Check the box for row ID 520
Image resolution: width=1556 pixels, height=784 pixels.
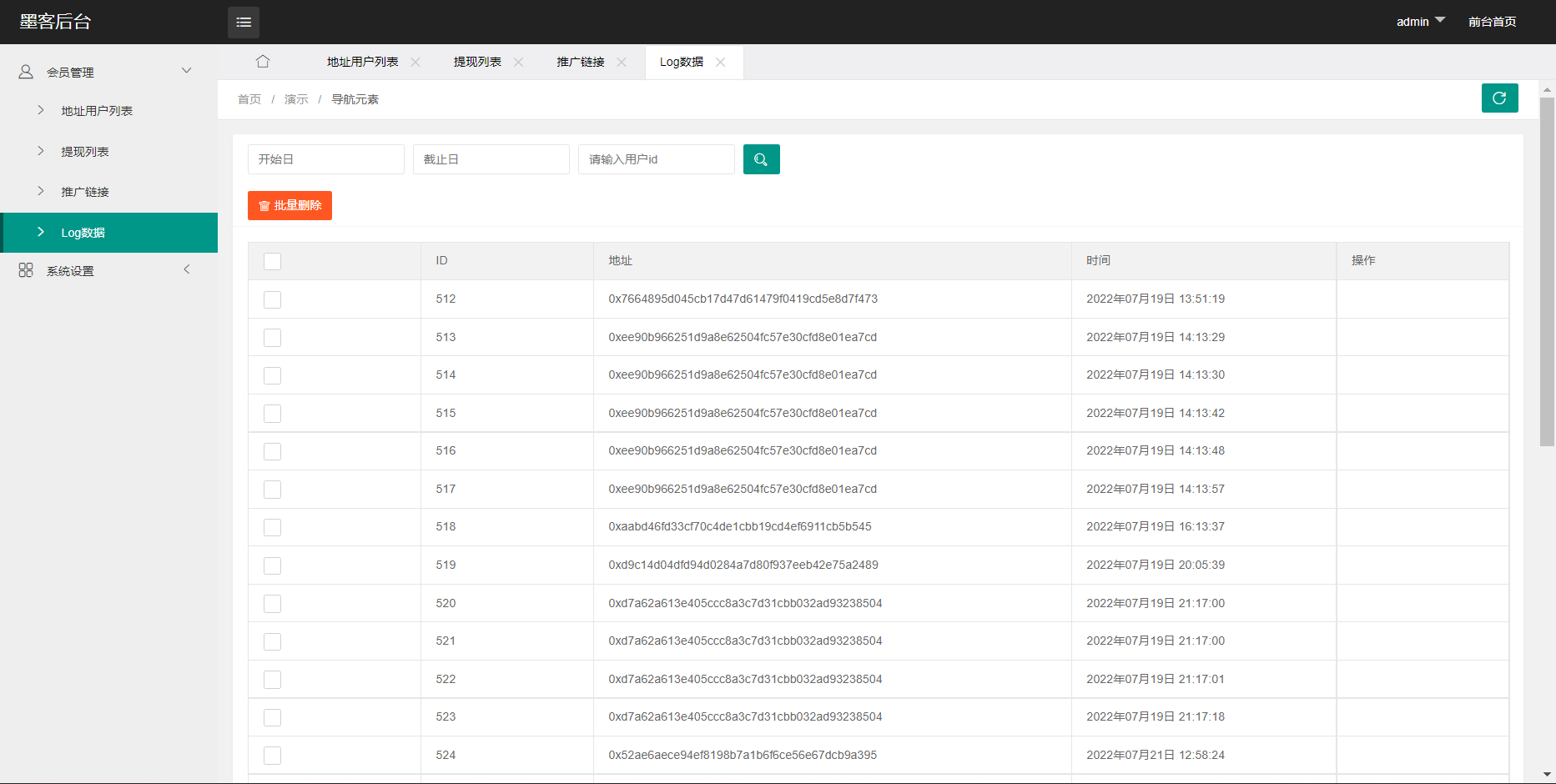coord(272,604)
